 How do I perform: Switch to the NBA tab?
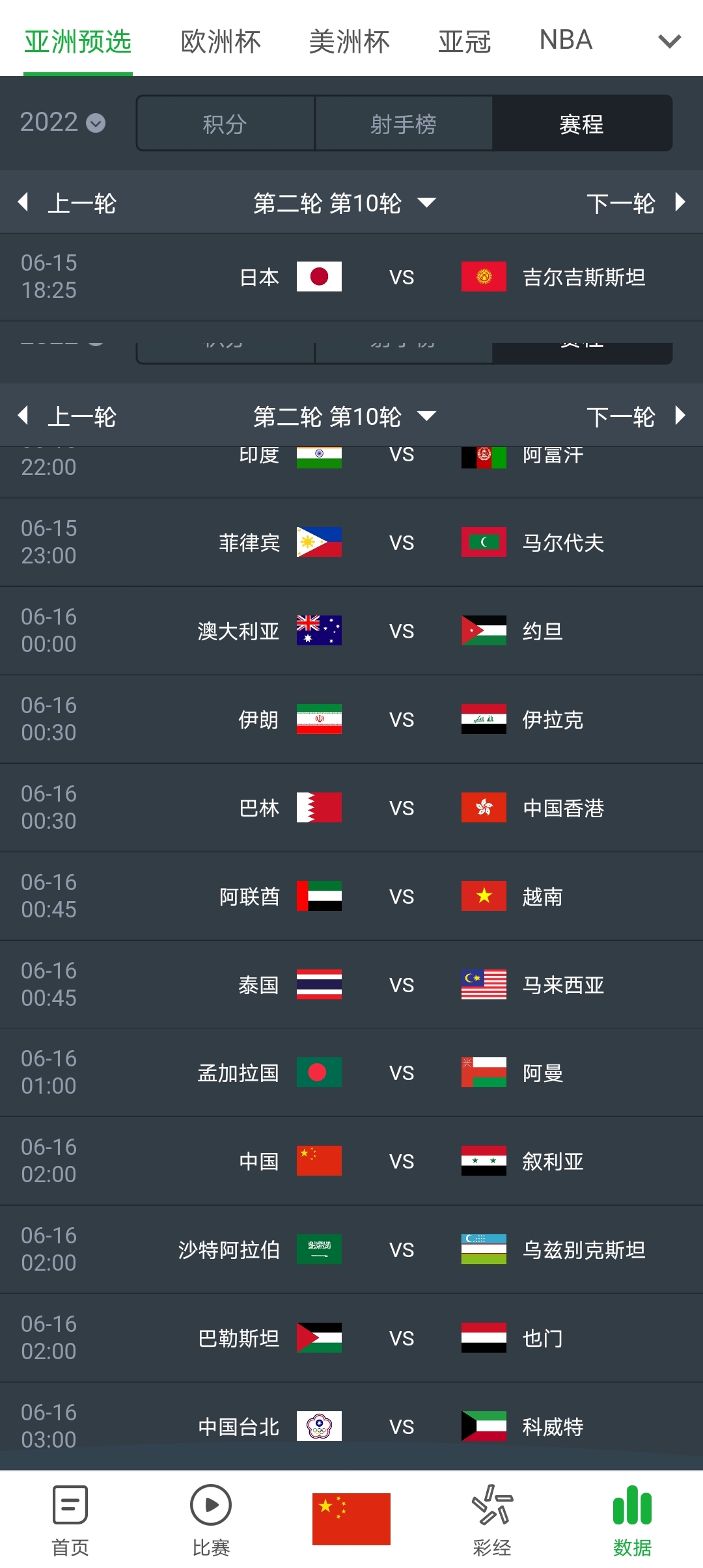[x=566, y=40]
